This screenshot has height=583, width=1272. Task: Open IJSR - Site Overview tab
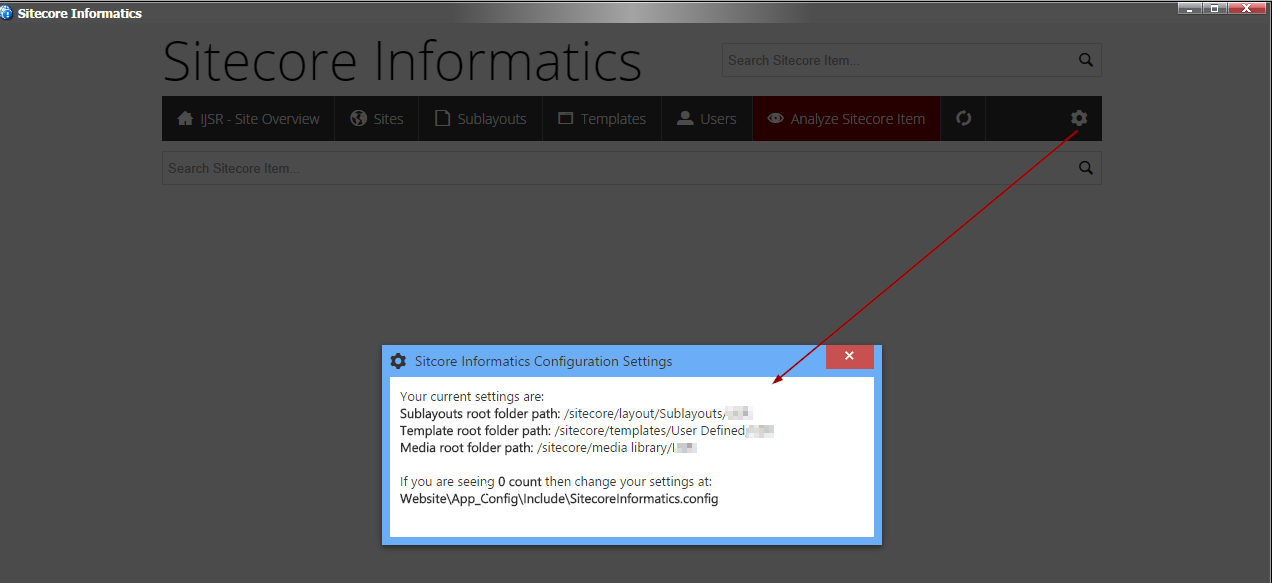pos(248,118)
